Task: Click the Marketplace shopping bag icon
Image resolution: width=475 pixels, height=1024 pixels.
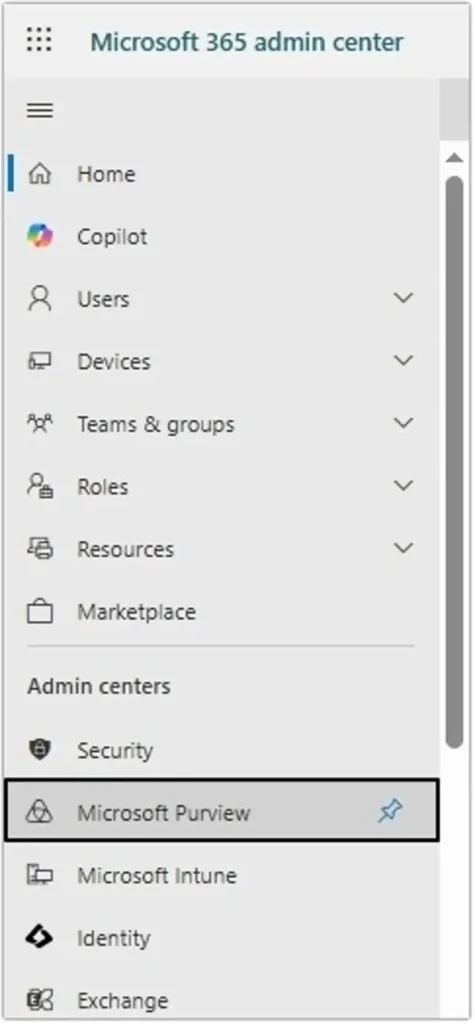Action: pyautogui.click(x=40, y=612)
